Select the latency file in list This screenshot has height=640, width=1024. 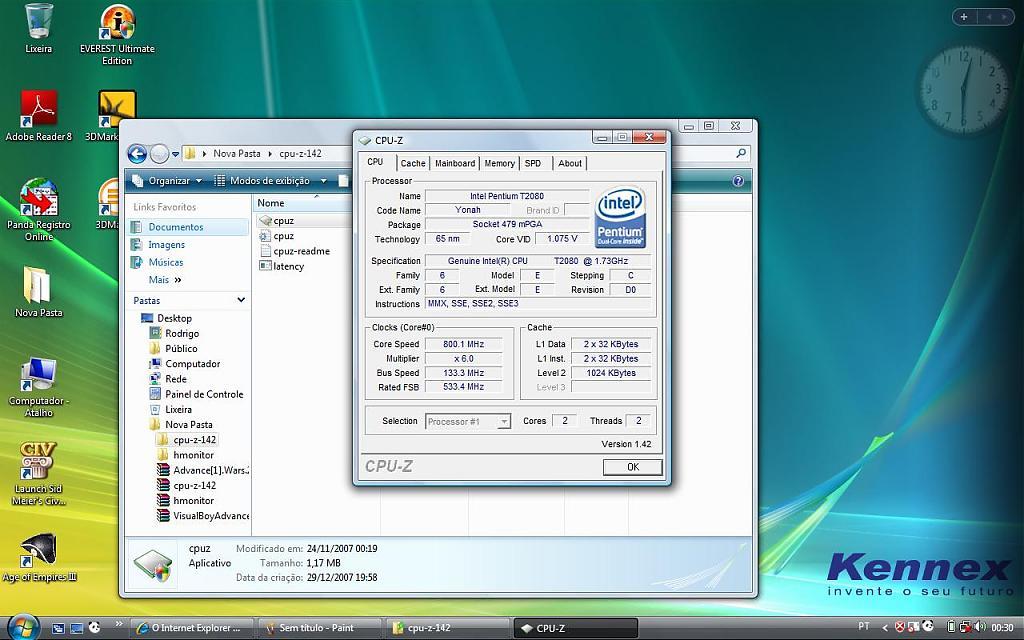point(281,266)
